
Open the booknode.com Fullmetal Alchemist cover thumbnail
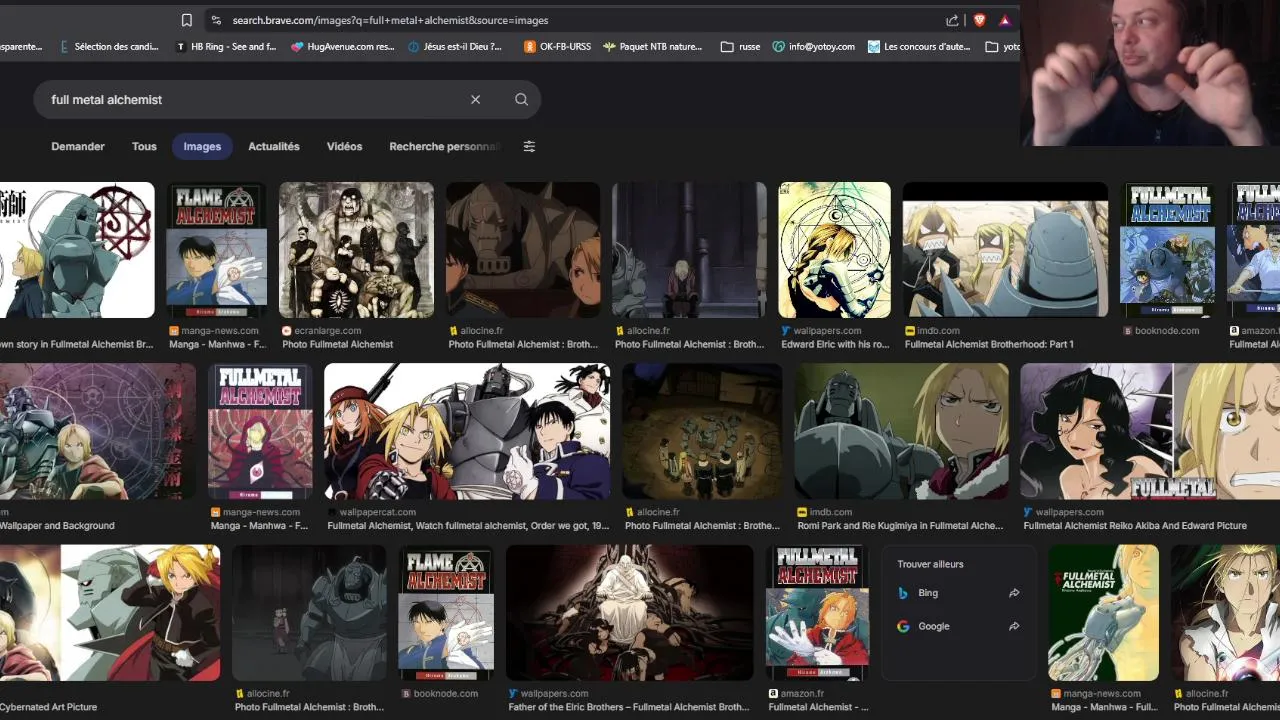pyautogui.click(x=1167, y=250)
